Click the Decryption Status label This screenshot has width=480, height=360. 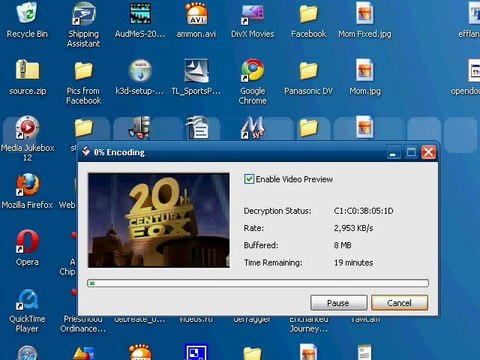(277, 211)
